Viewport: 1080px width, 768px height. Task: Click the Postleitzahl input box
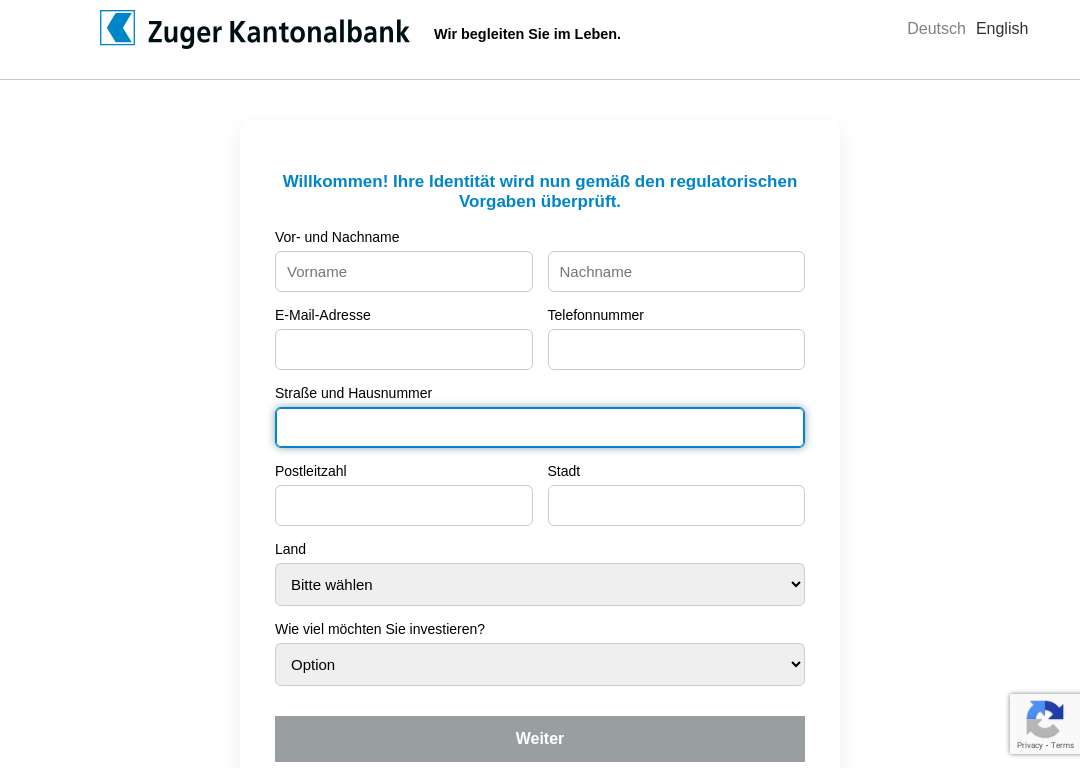click(x=404, y=506)
